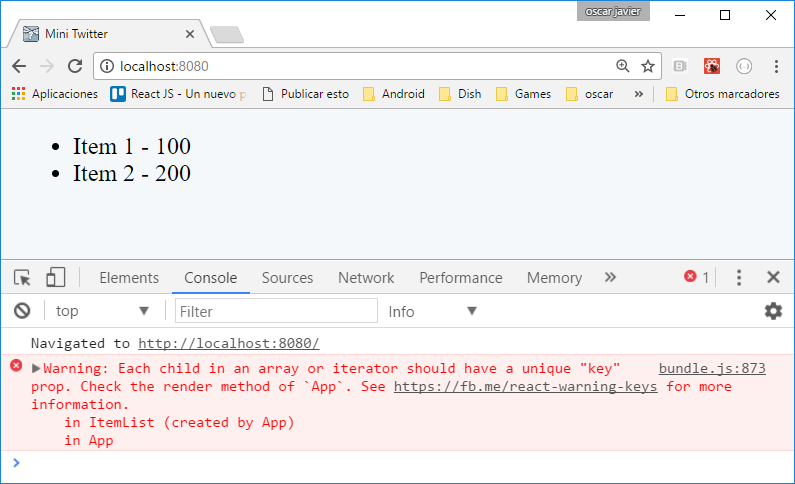The height and width of the screenshot is (484, 795).
Task: Click the round grey extension icon
Action: (744, 66)
